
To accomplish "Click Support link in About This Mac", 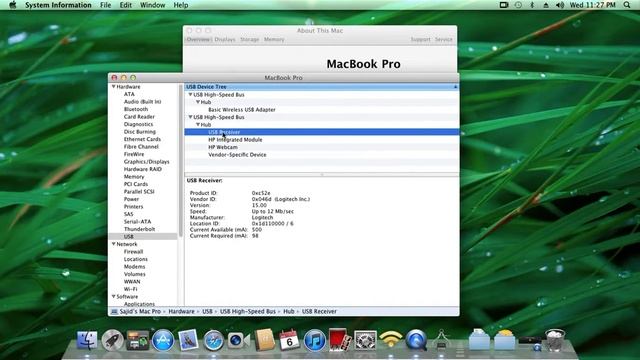I will [420, 40].
